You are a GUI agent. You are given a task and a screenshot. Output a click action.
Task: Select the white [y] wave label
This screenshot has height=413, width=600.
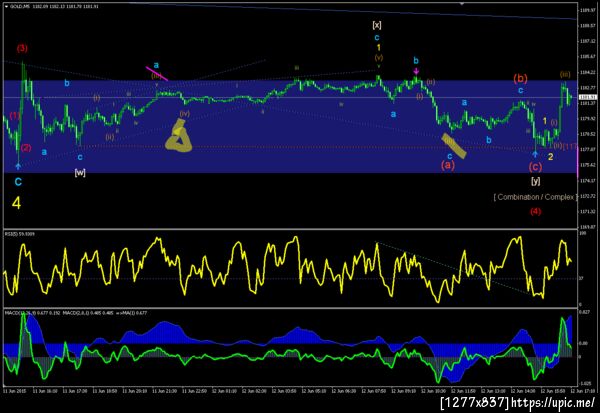[x=536, y=181]
